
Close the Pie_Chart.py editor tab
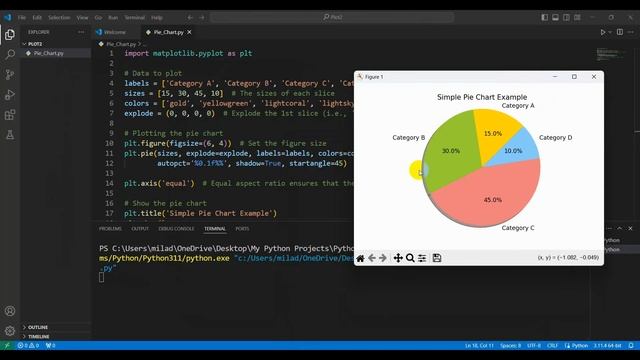click(x=189, y=32)
